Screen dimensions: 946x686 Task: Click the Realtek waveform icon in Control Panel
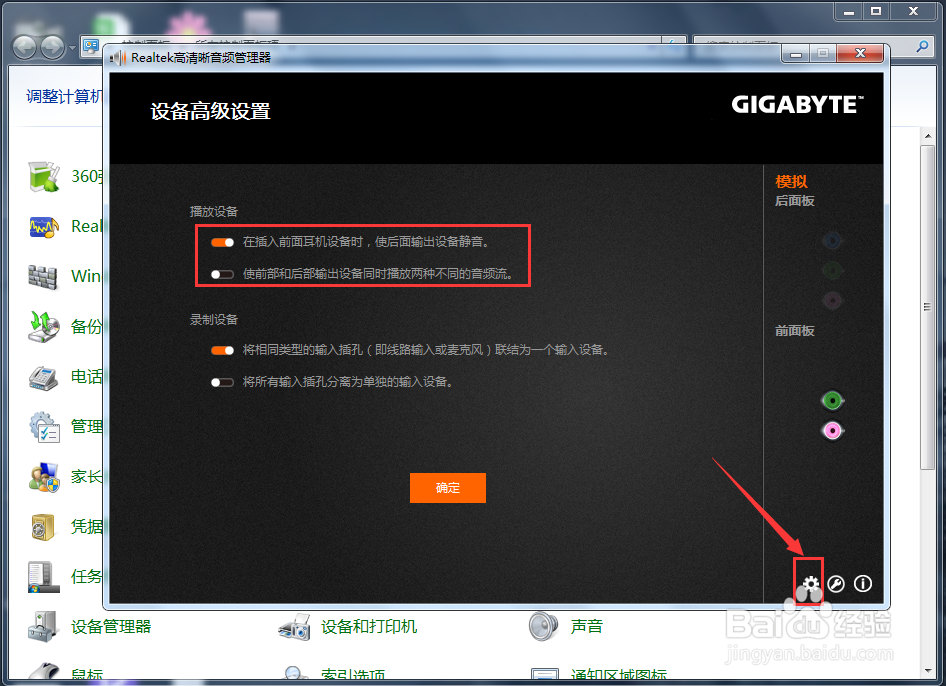[x=43, y=227]
